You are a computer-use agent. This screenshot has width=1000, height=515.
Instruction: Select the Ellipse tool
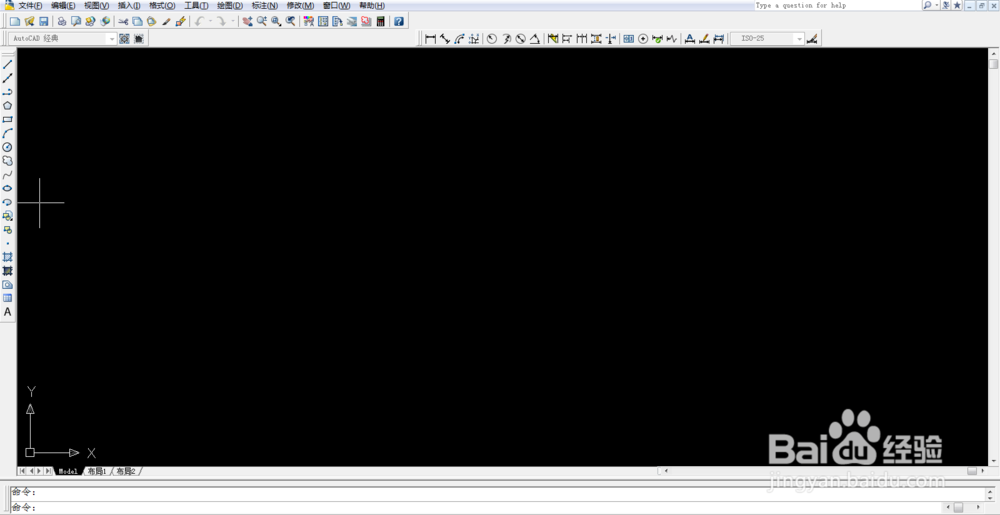point(8,189)
